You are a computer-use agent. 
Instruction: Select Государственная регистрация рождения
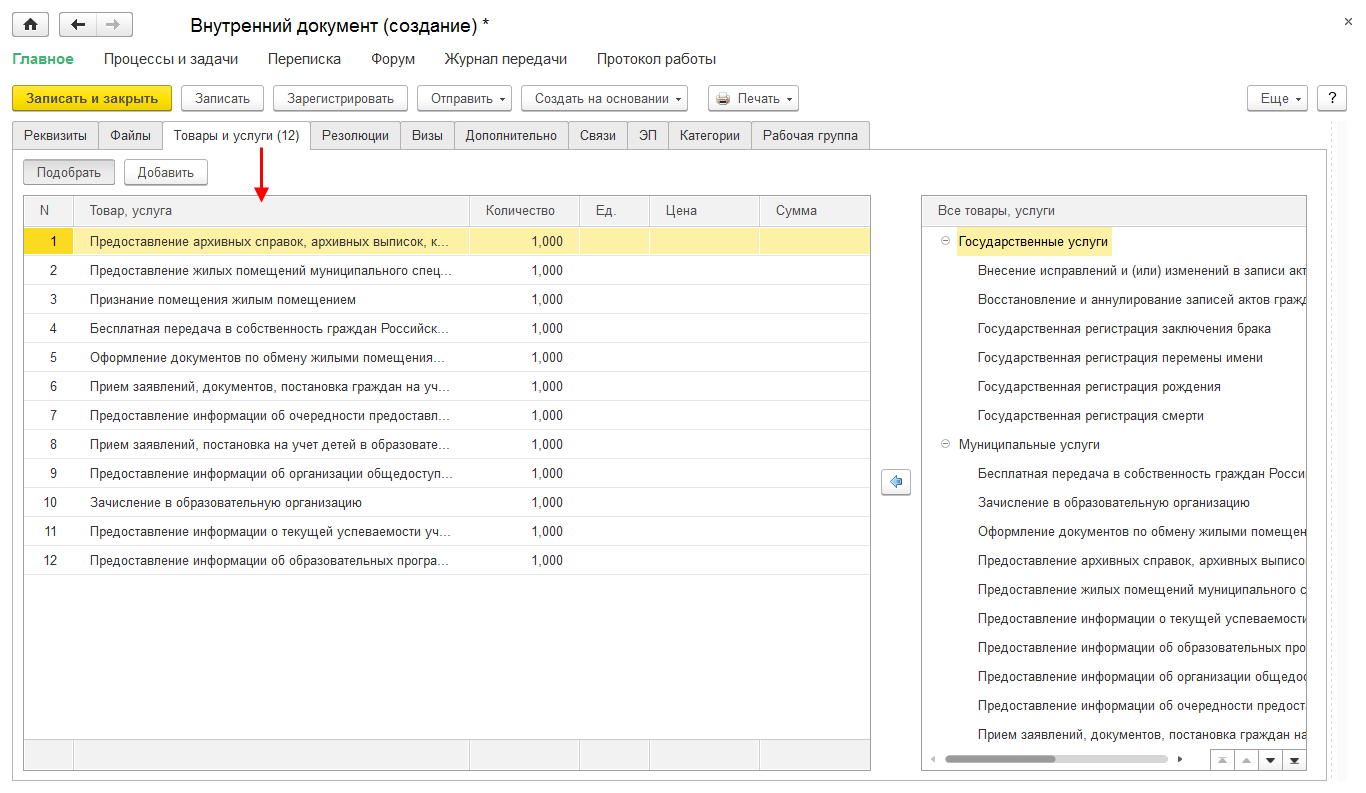pyautogui.click(x=1099, y=386)
